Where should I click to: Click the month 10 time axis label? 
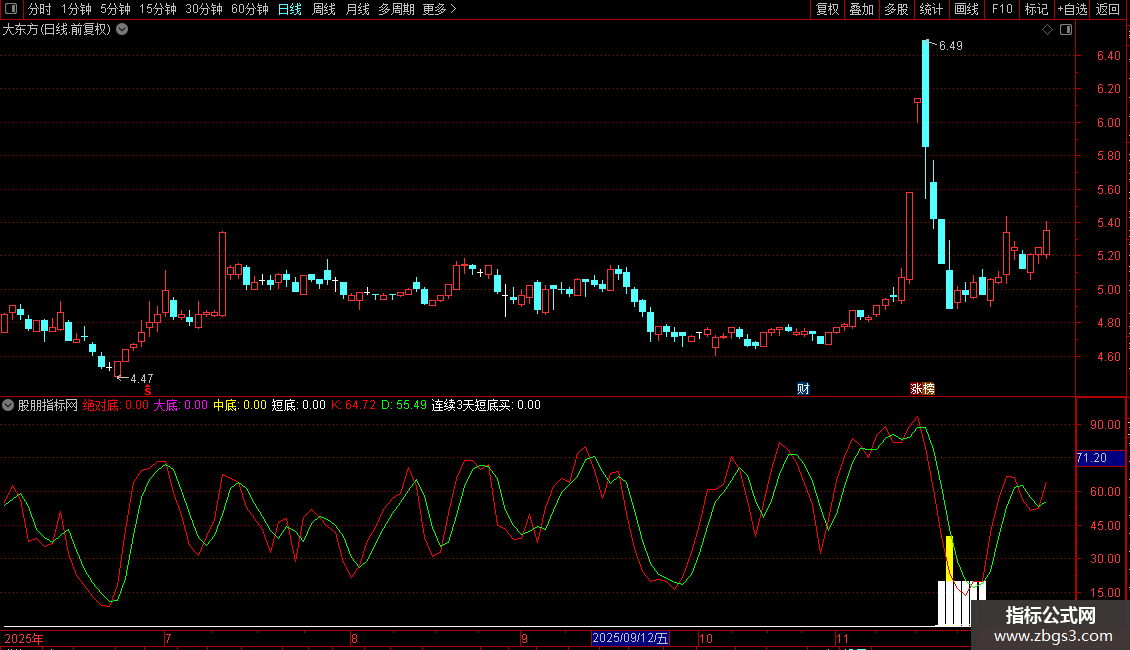[706, 638]
